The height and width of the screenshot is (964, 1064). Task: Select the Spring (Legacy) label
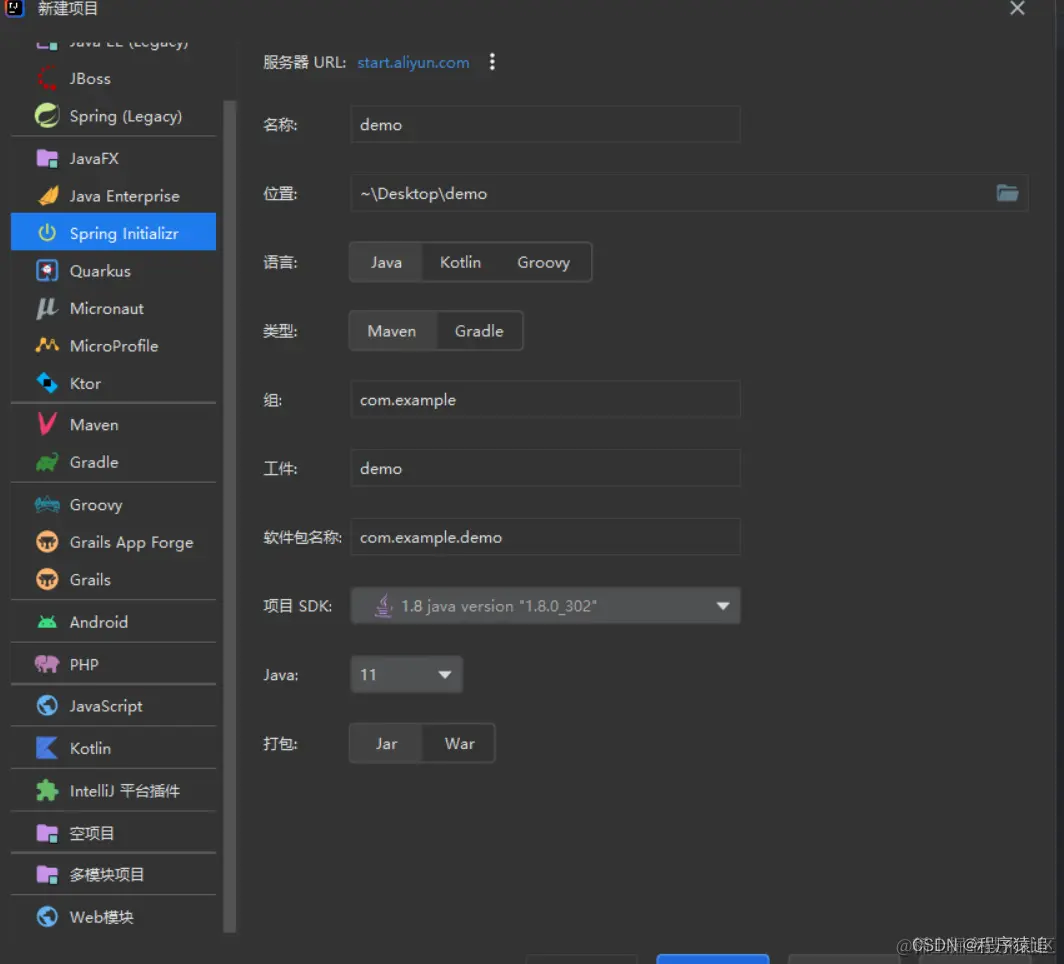(126, 117)
